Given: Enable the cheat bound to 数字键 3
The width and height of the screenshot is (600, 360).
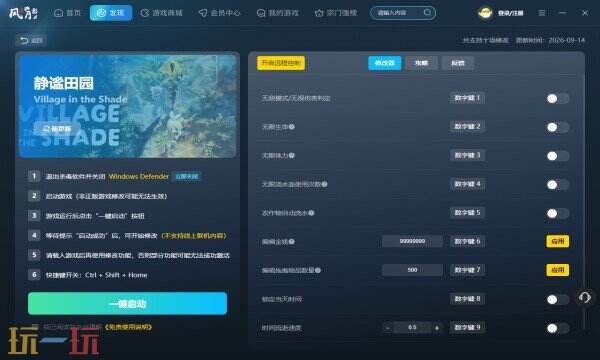Looking at the screenshot, I should tap(558, 156).
